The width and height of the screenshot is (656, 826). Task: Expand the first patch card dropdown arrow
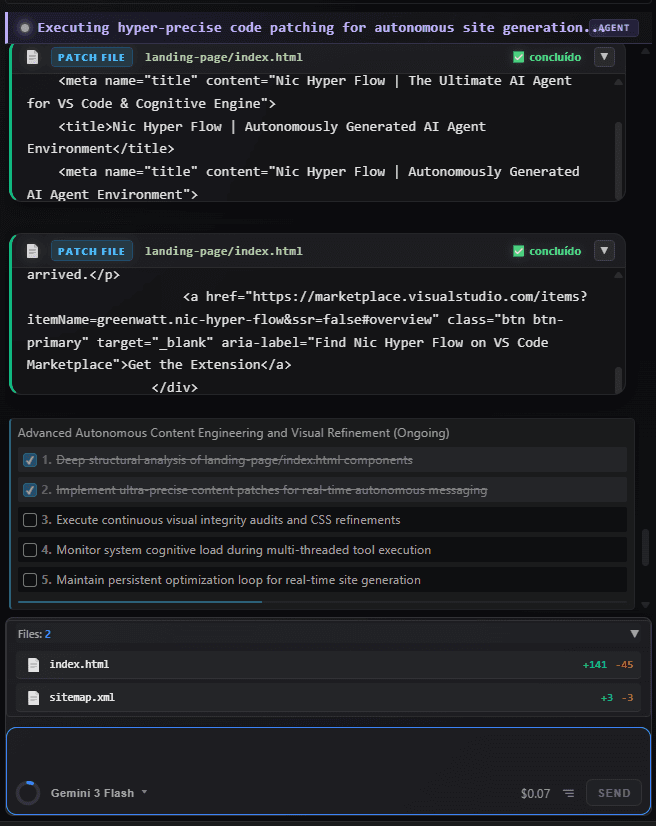click(x=604, y=57)
